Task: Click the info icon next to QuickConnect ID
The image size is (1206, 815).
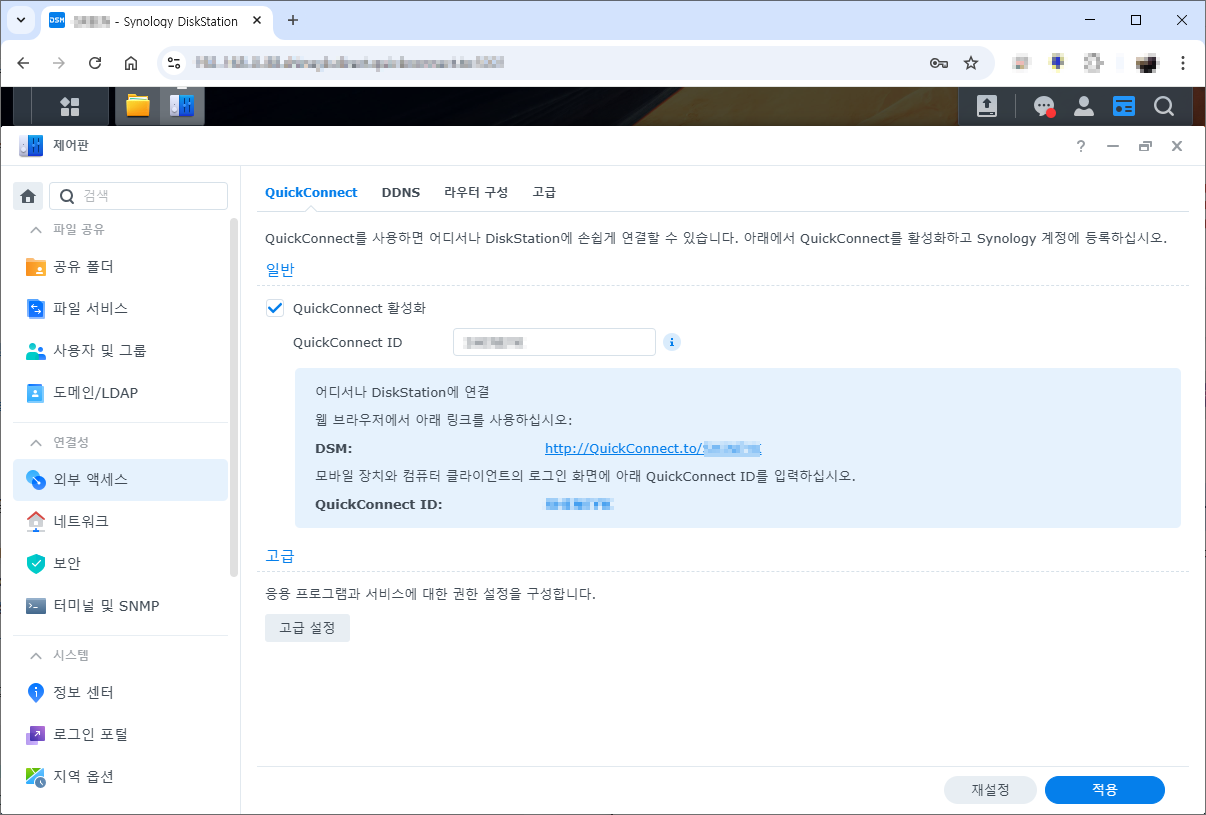Action: 672,342
